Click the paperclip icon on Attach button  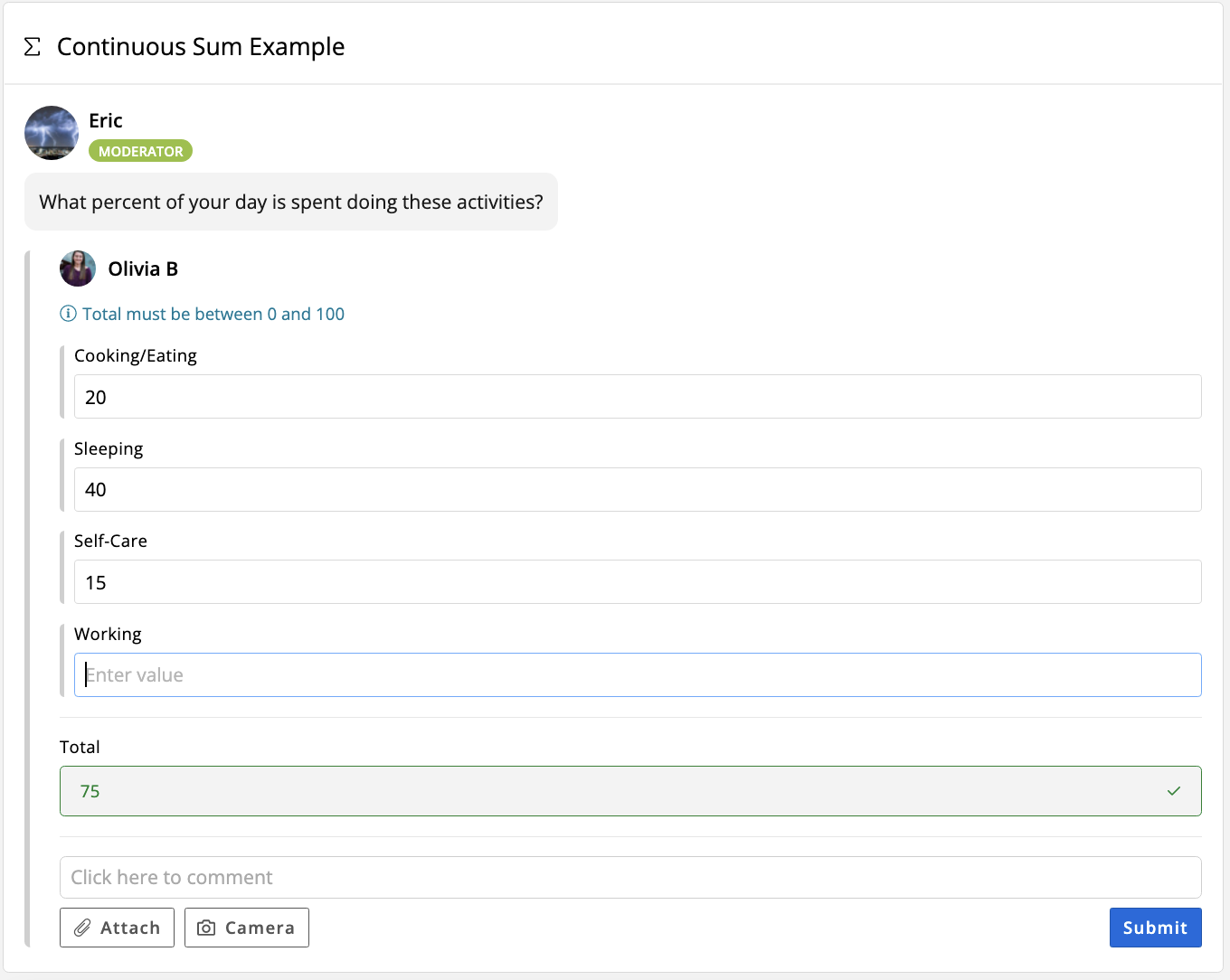click(x=82, y=928)
